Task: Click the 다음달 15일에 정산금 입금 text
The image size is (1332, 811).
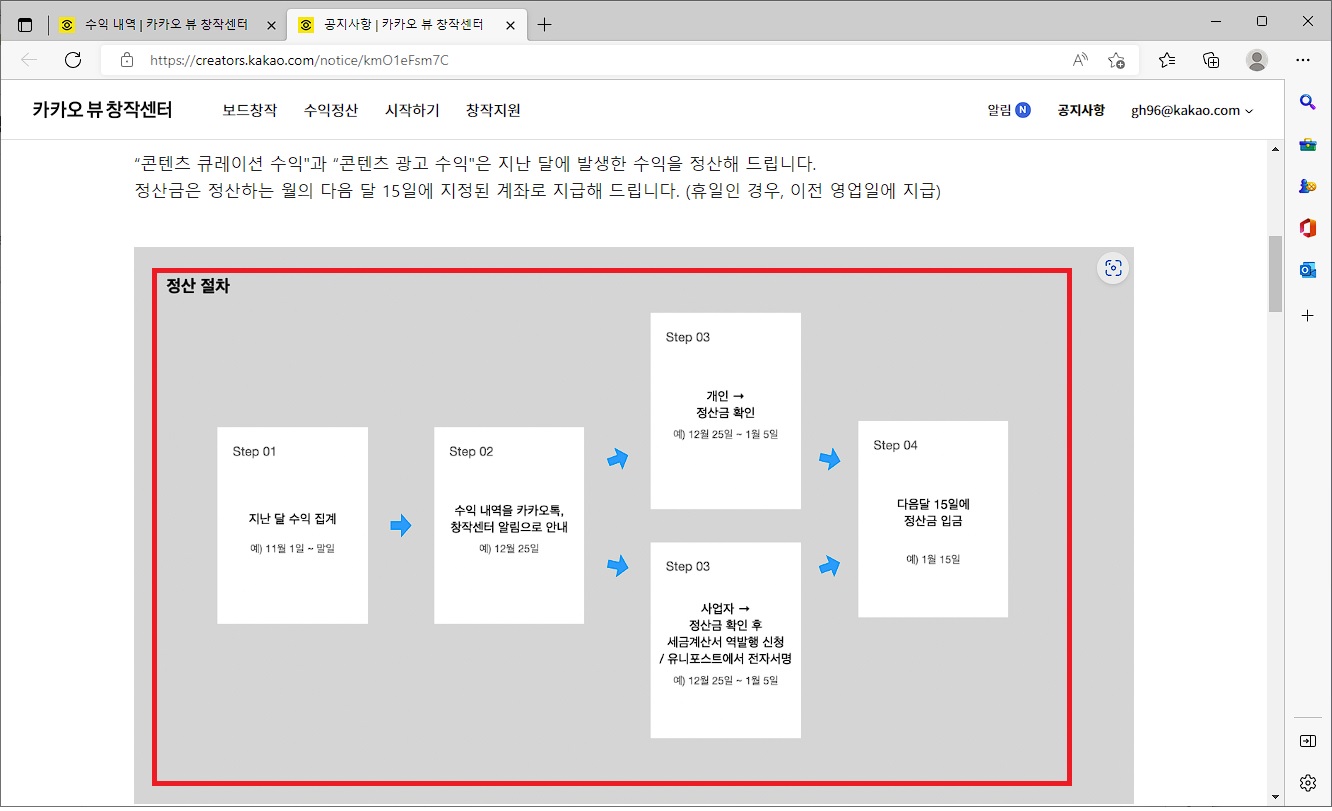Action: point(933,513)
